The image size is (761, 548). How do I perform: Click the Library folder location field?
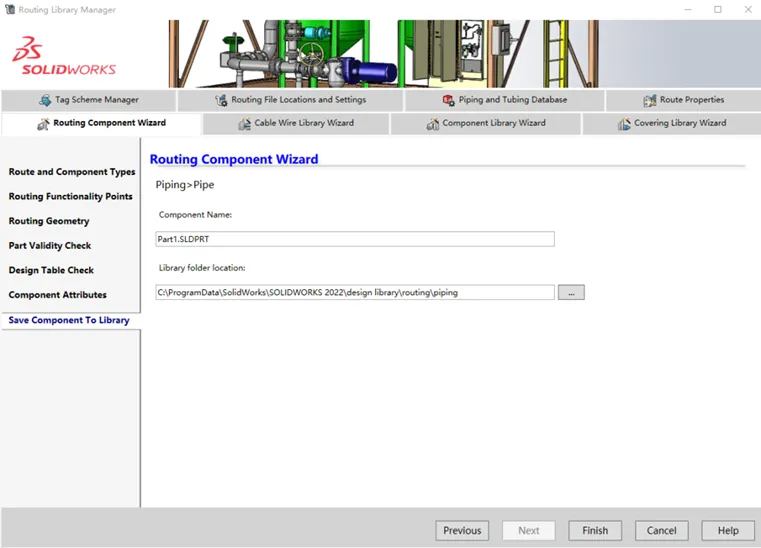[x=355, y=292]
